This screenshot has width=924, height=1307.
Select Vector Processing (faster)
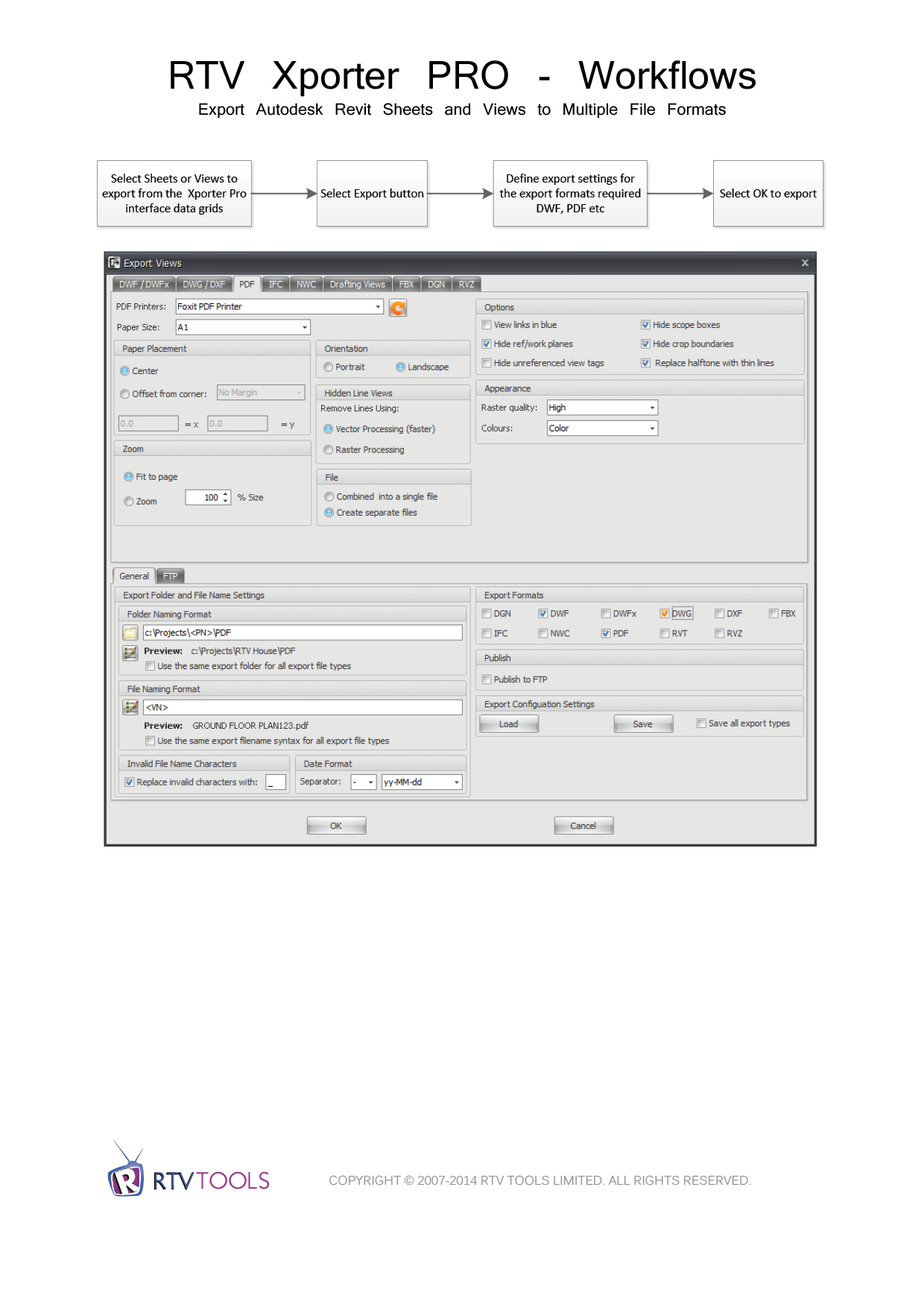coord(329,429)
